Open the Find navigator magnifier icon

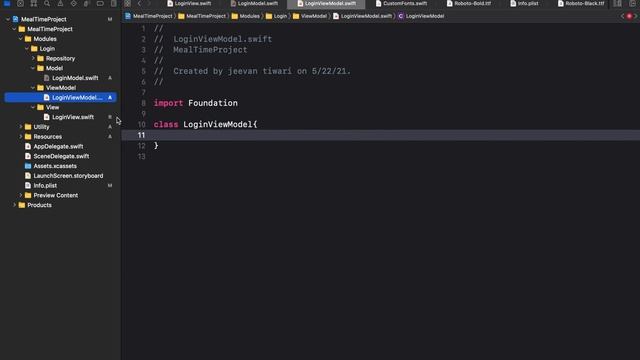pos(47,3)
